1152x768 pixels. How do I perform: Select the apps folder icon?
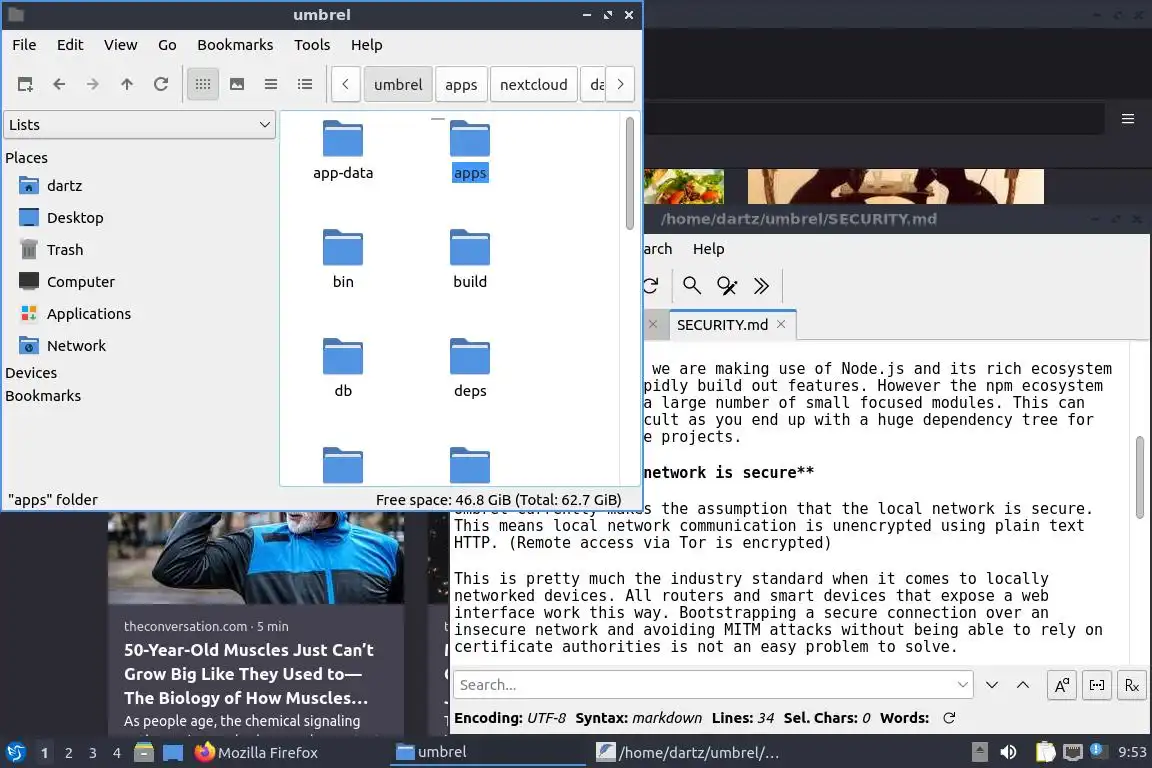469,140
